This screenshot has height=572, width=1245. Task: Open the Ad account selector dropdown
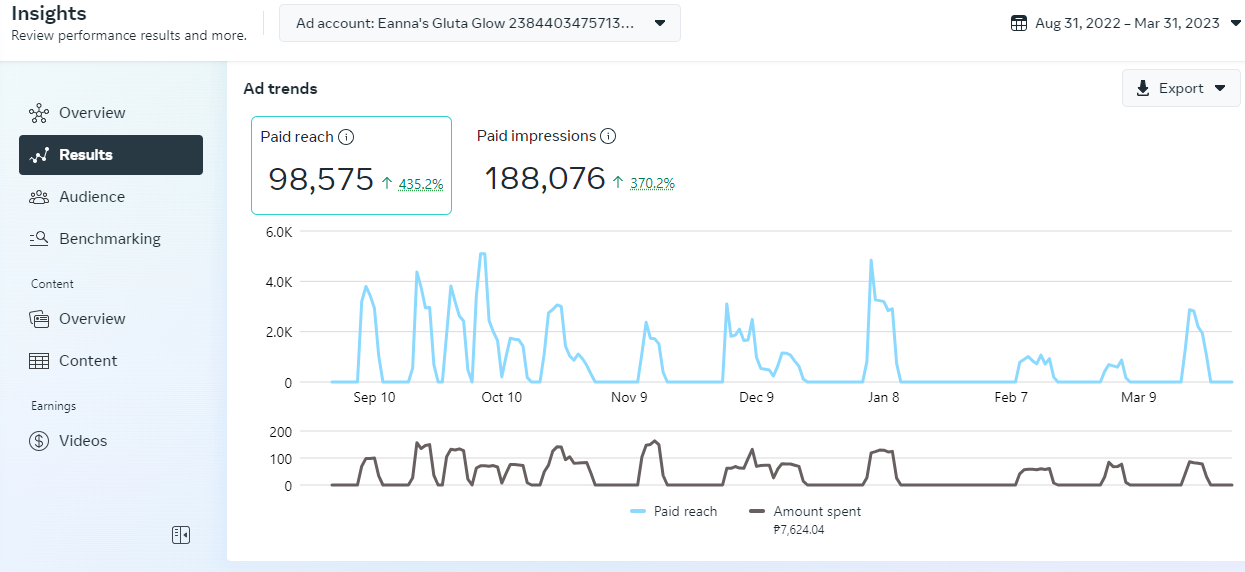point(480,23)
